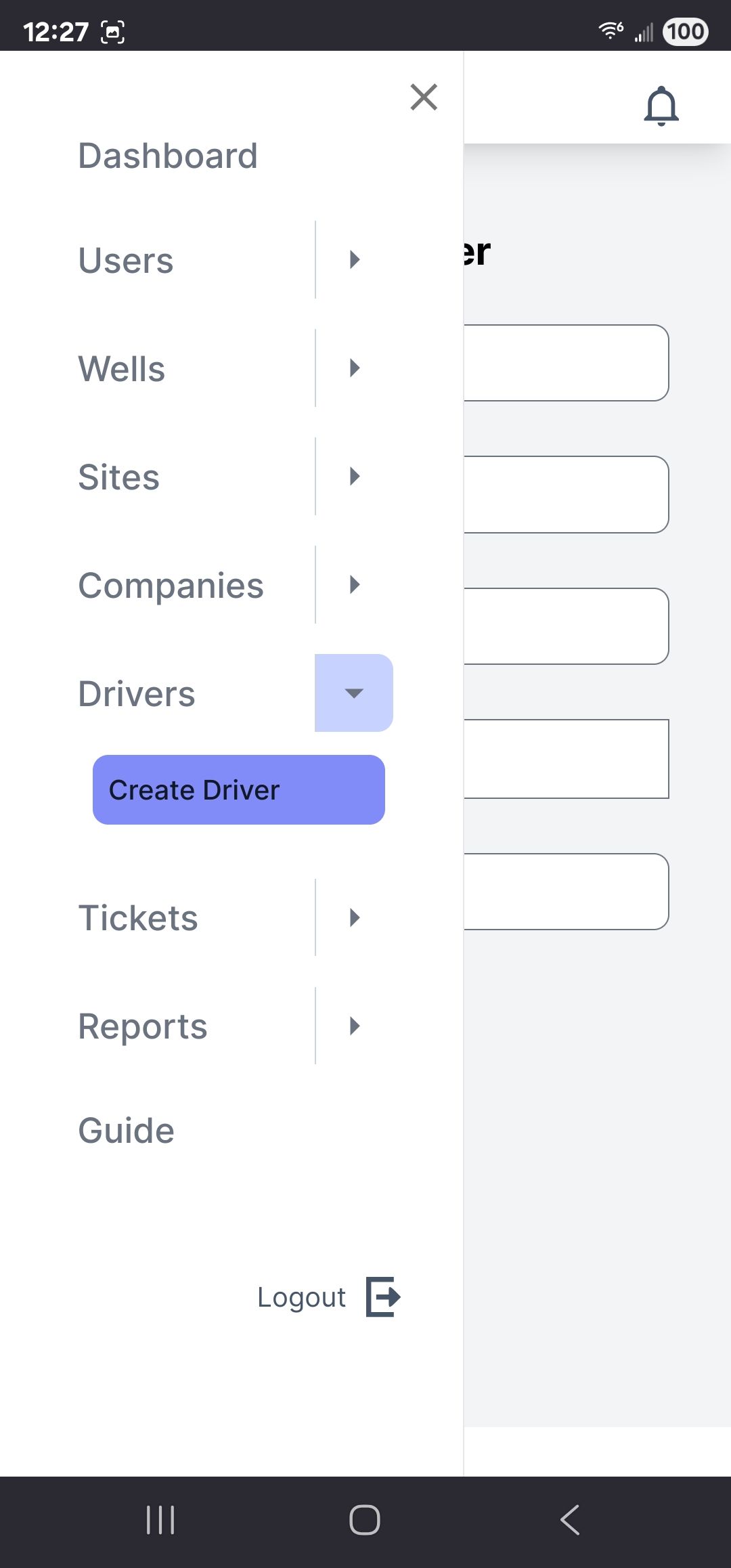This screenshot has width=731, height=1568.
Task: Expand the Users submenu arrow
Action: [x=354, y=260]
